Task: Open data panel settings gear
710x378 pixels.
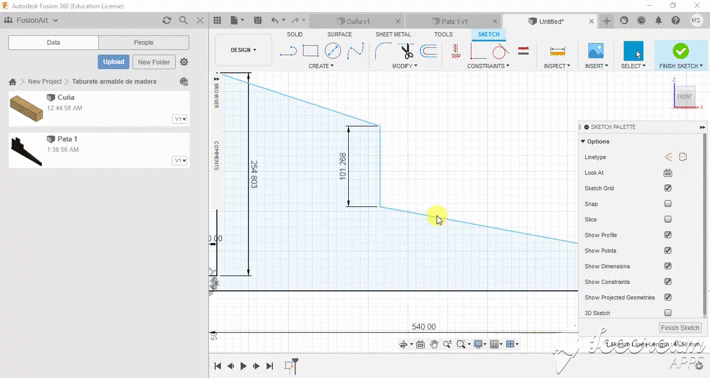Action: click(184, 62)
